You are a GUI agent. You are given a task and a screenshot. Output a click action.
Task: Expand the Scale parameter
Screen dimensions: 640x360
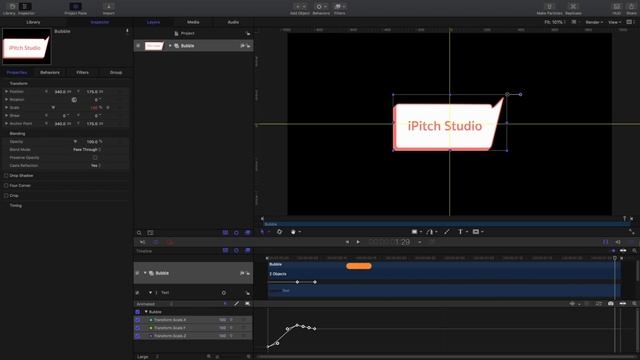pyautogui.click(x=6, y=107)
